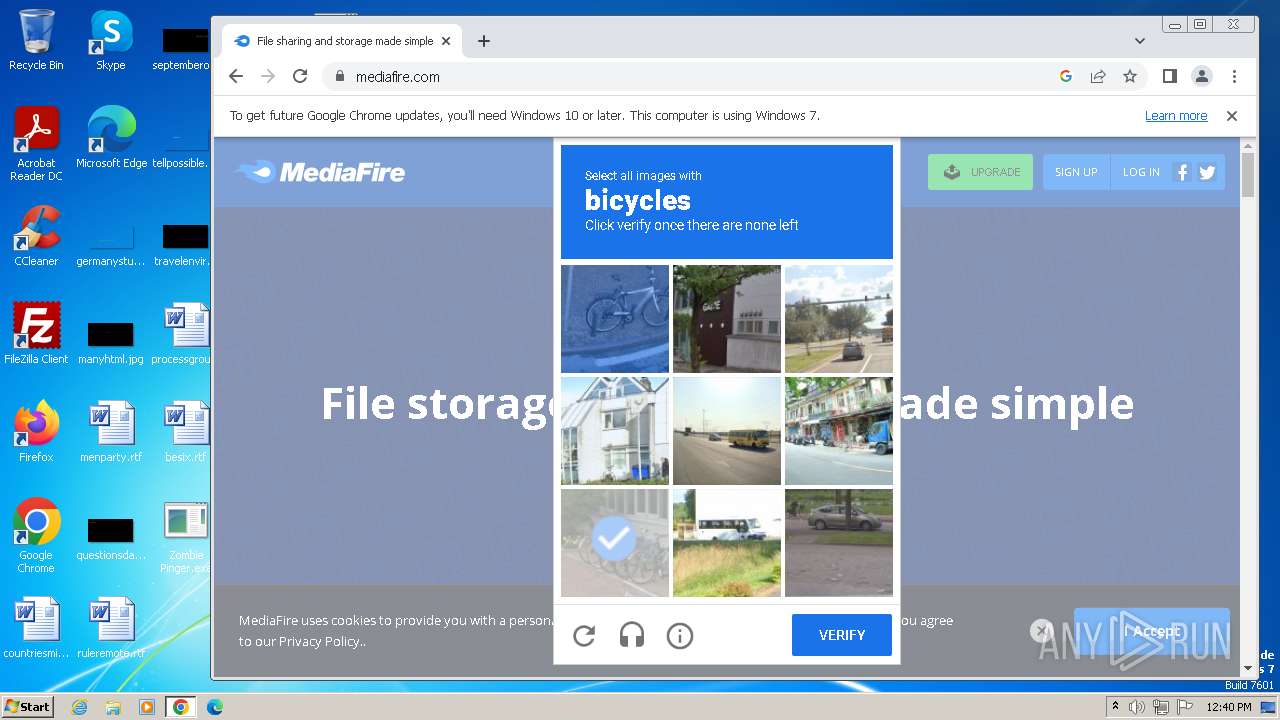The height and width of the screenshot is (720, 1280).
Task: Select the CCleaner desktop shortcut
Action: pyautogui.click(x=36, y=236)
